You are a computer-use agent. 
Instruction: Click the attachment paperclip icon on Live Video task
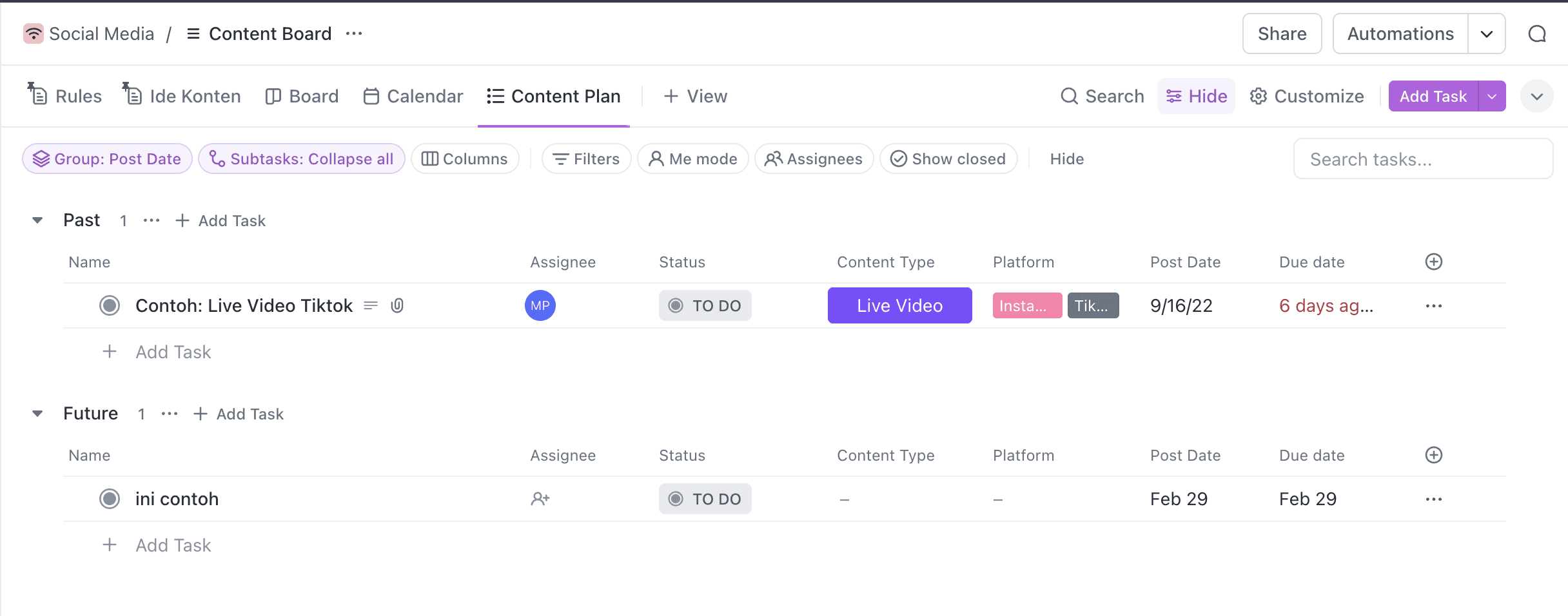pos(397,305)
